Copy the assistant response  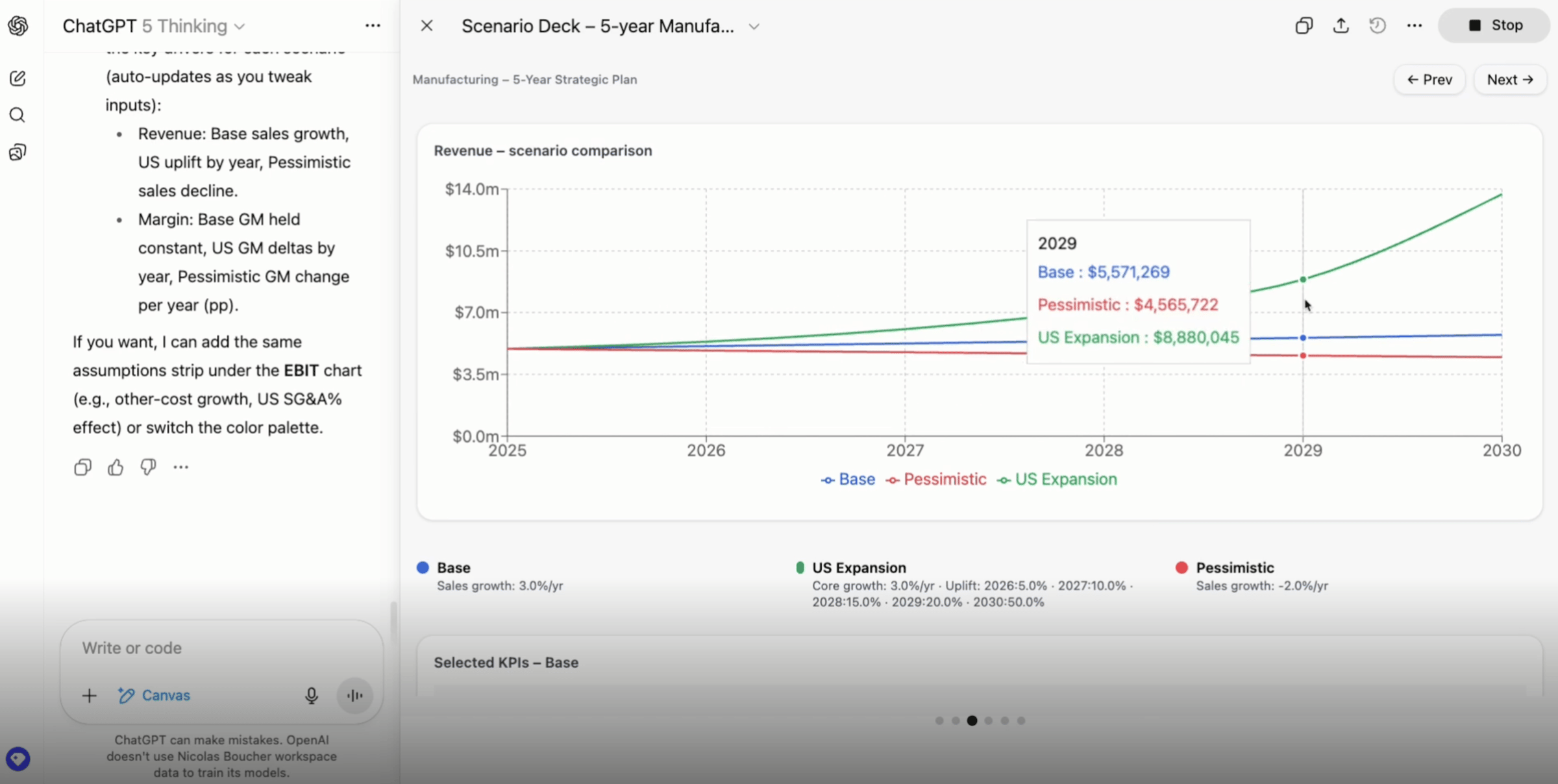tap(82, 467)
